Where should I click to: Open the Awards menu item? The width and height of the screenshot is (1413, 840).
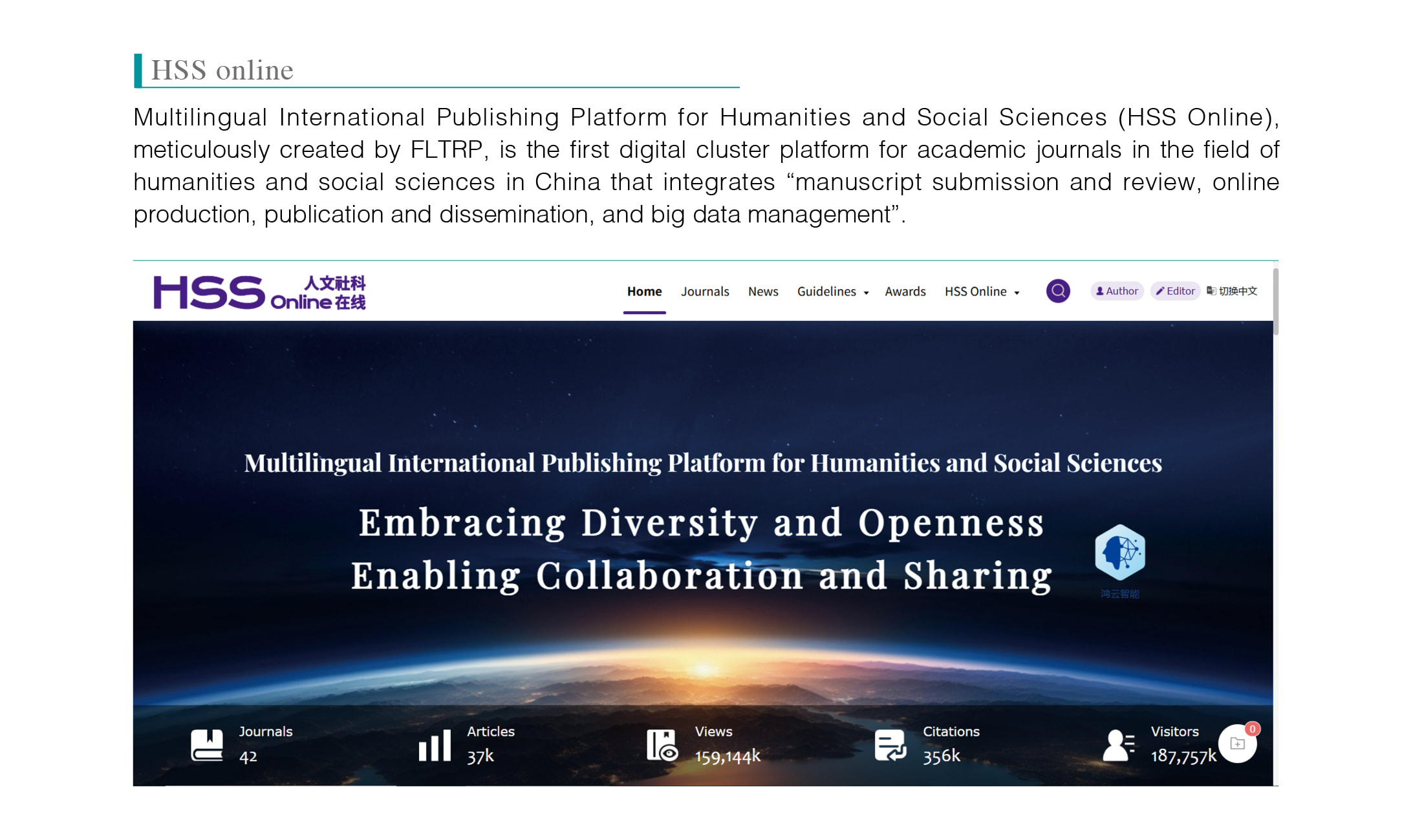[x=905, y=292]
